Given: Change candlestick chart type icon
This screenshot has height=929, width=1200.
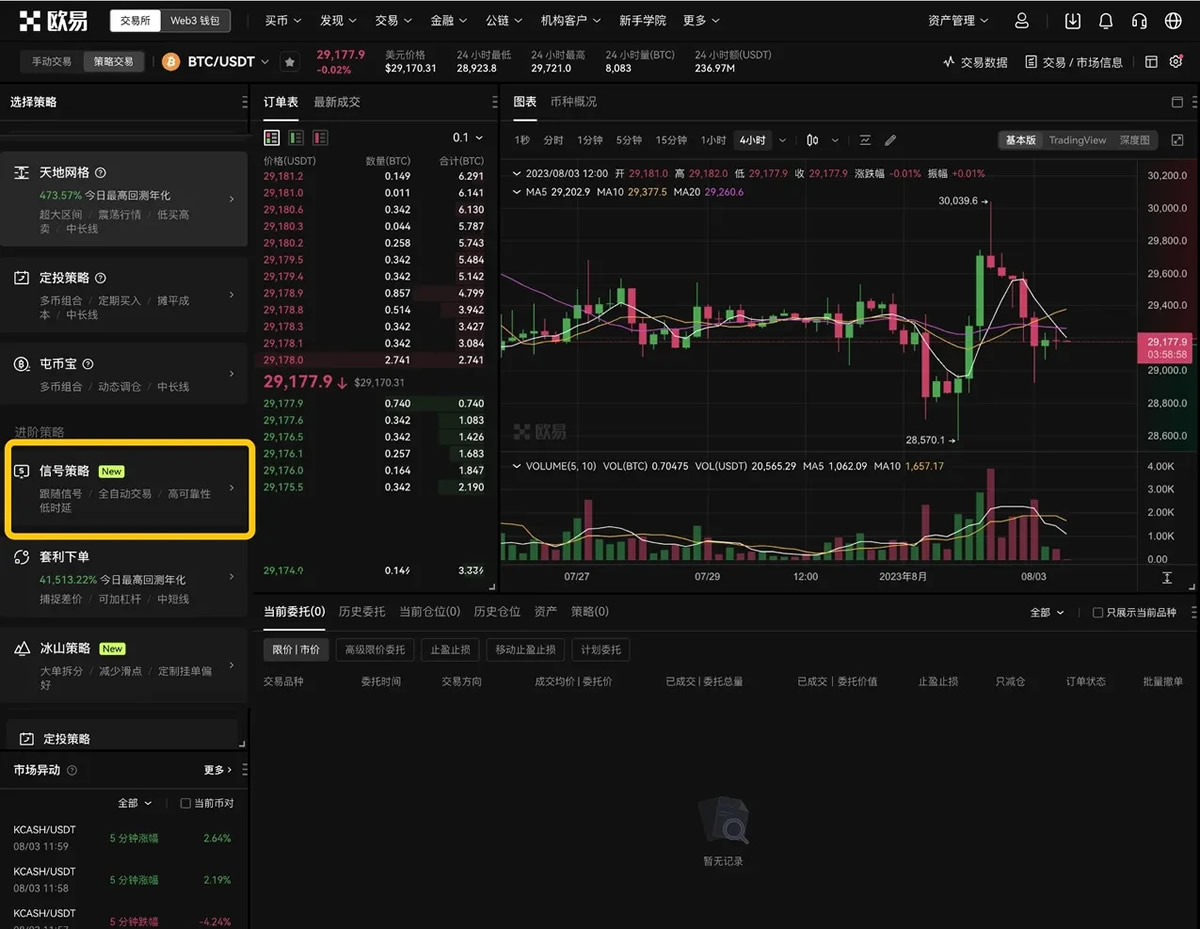Looking at the screenshot, I should (x=813, y=140).
